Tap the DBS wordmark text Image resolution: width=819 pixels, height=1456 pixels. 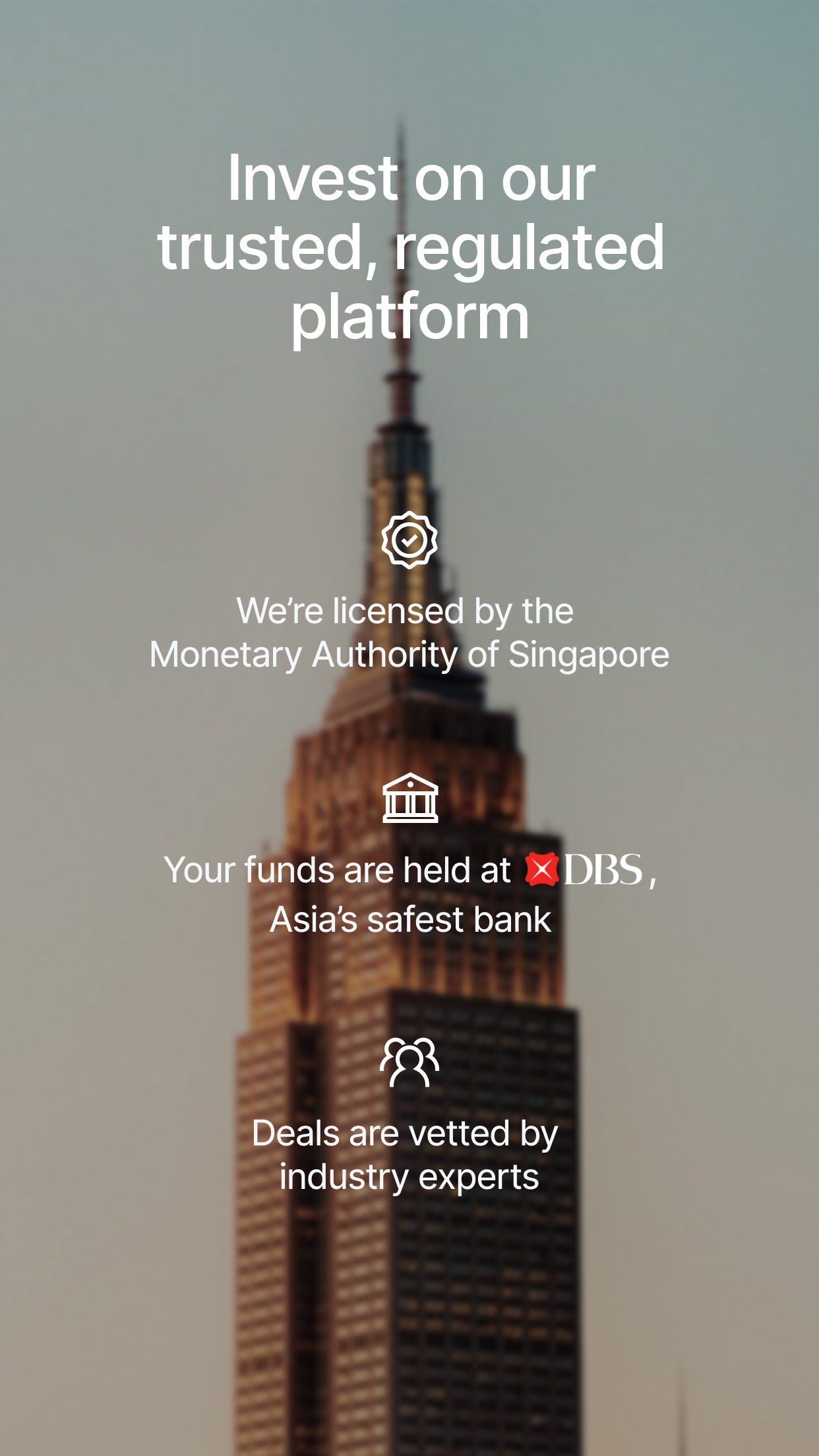point(603,869)
